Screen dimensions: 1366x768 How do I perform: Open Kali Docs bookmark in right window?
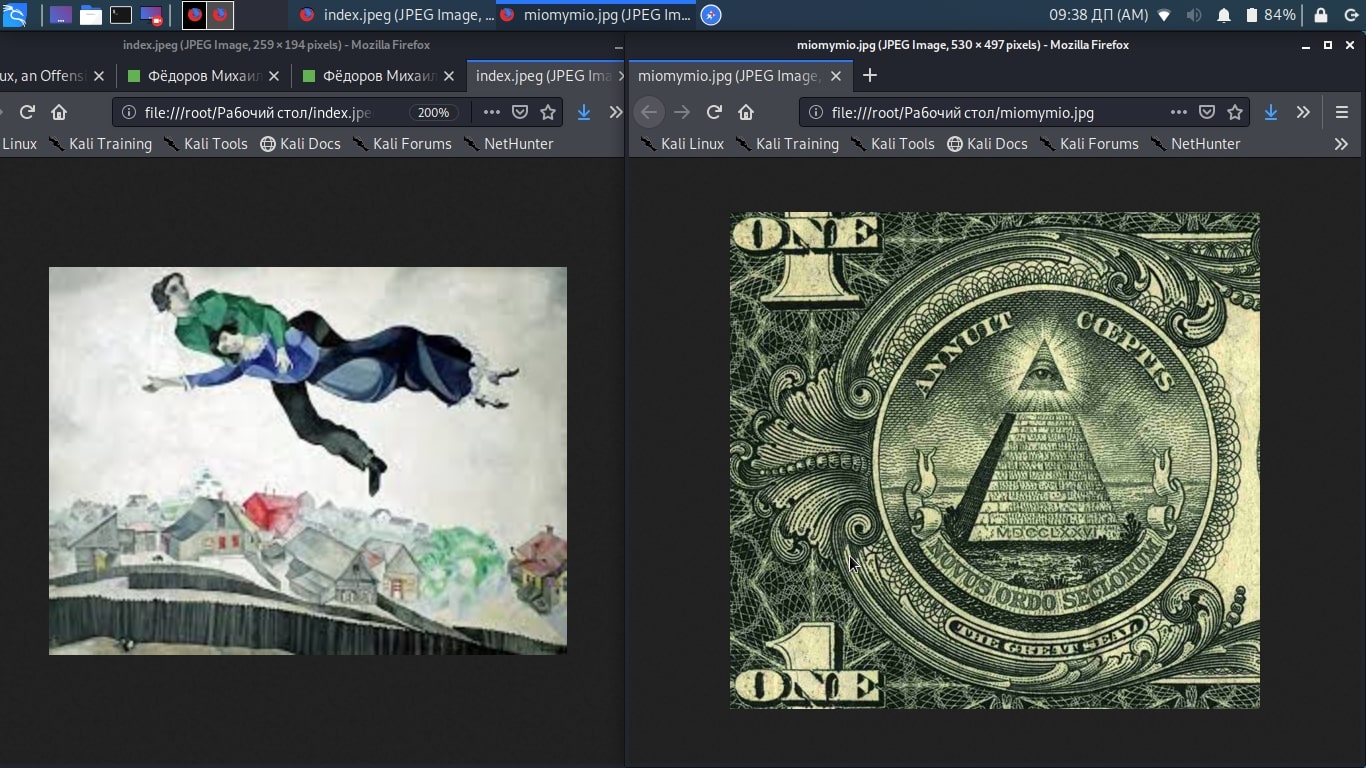tap(987, 144)
